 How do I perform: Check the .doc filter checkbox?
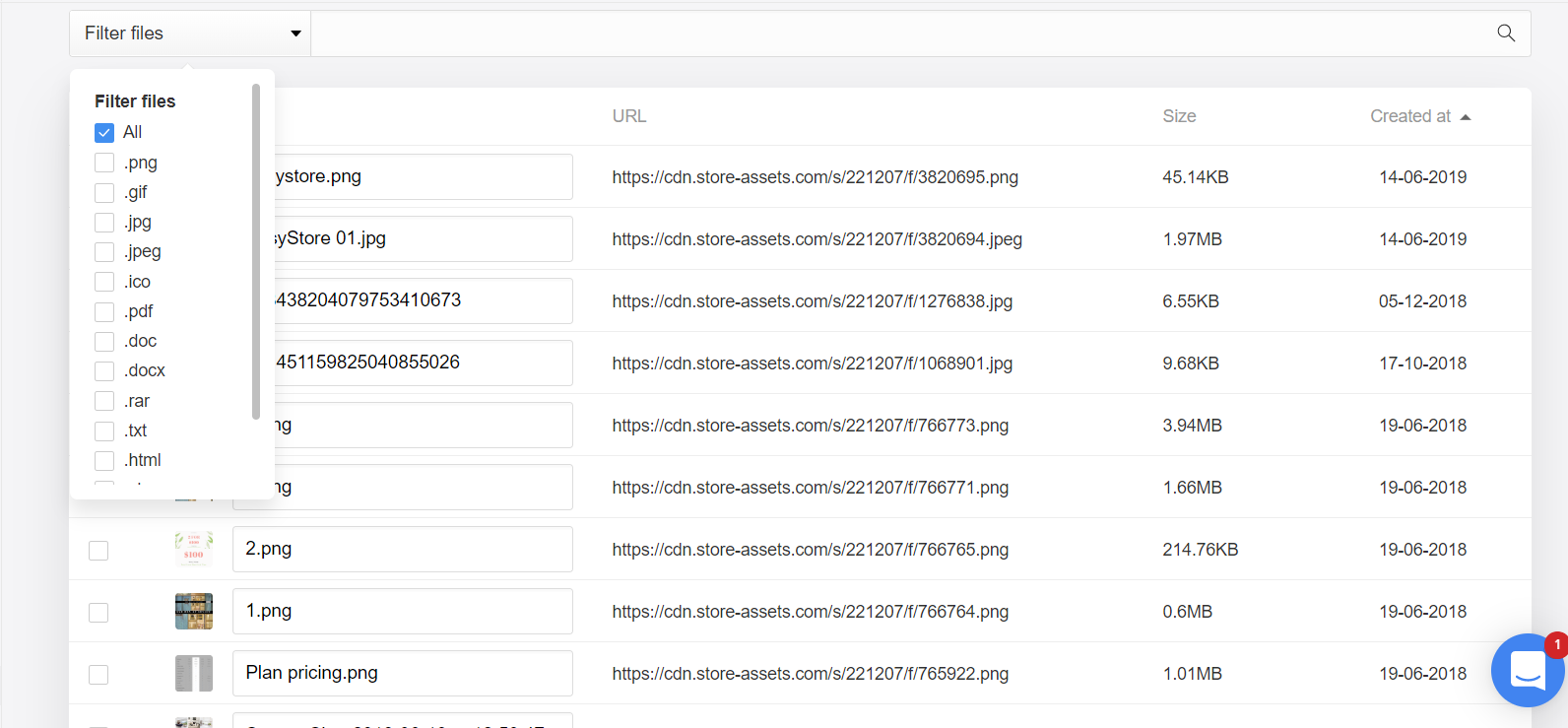coord(104,342)
